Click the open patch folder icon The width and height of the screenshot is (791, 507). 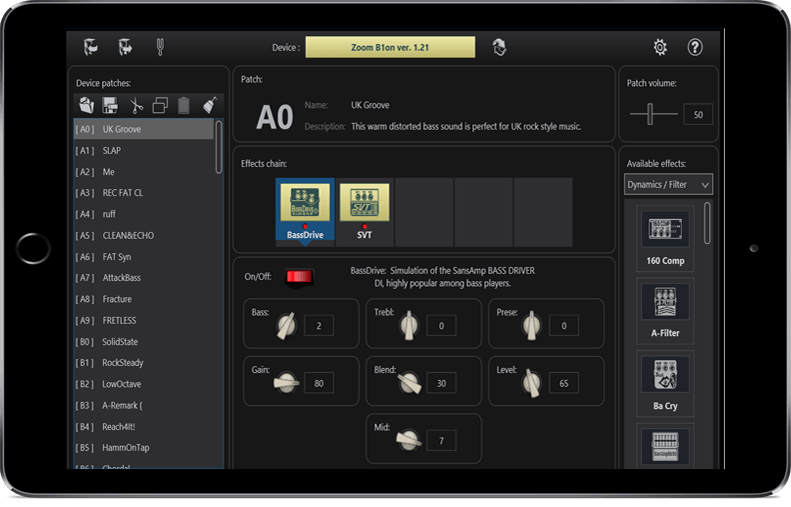point(87,105)
